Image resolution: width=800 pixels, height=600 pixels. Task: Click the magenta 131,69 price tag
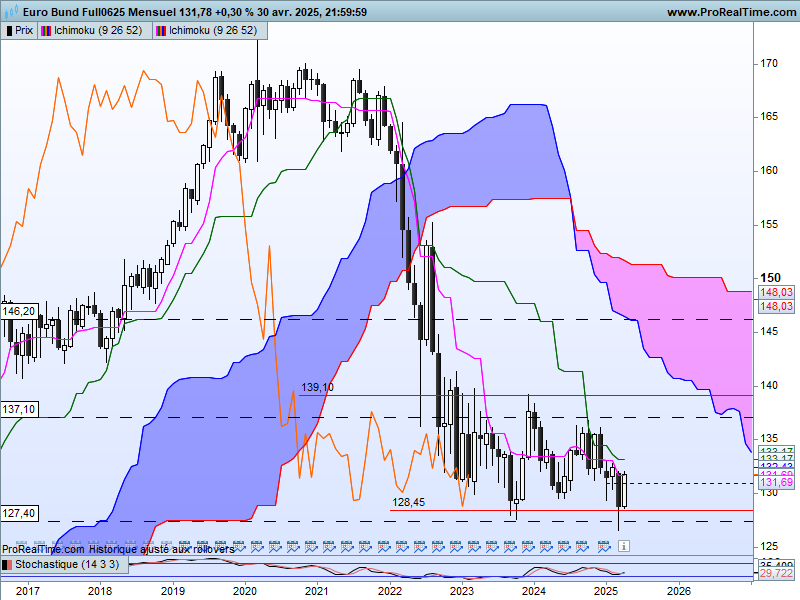pyautogui.click(x=776, y=482)
